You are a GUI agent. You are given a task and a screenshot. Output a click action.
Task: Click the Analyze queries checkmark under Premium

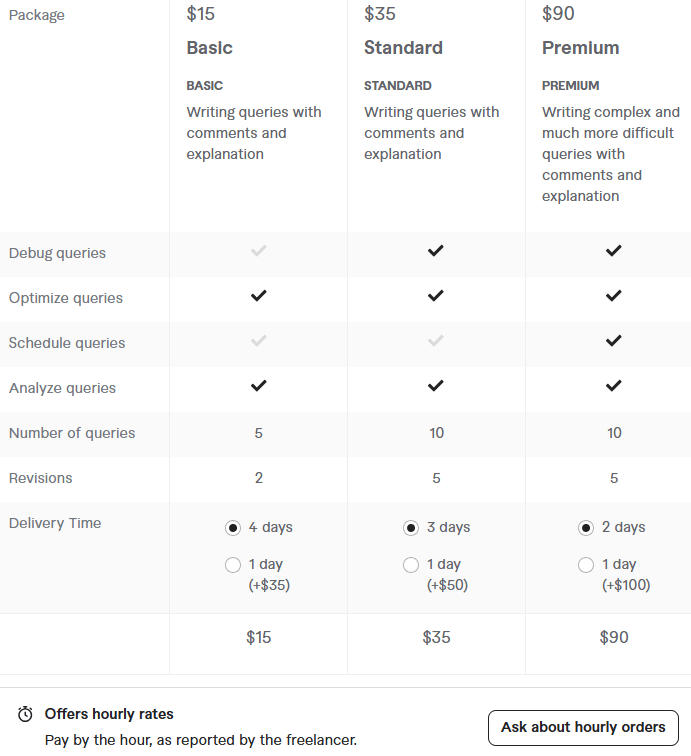click(613, 386)
